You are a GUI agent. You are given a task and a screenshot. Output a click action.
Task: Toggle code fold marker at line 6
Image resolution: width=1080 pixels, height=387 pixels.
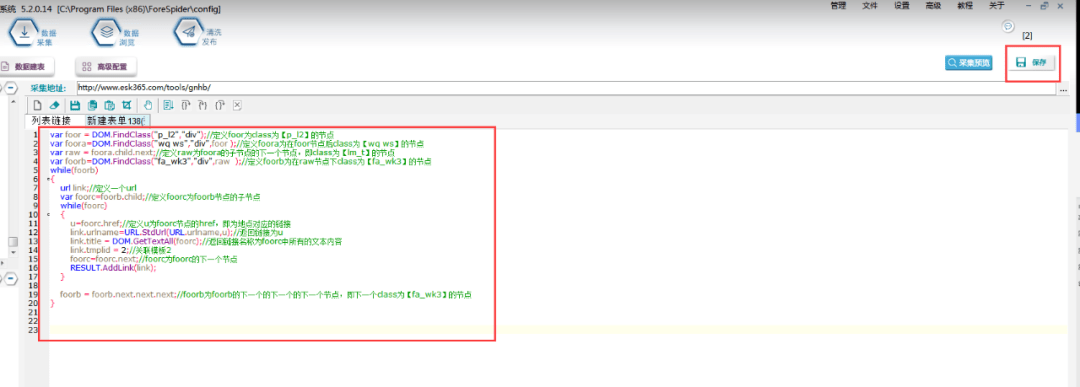tap(48, 179)
